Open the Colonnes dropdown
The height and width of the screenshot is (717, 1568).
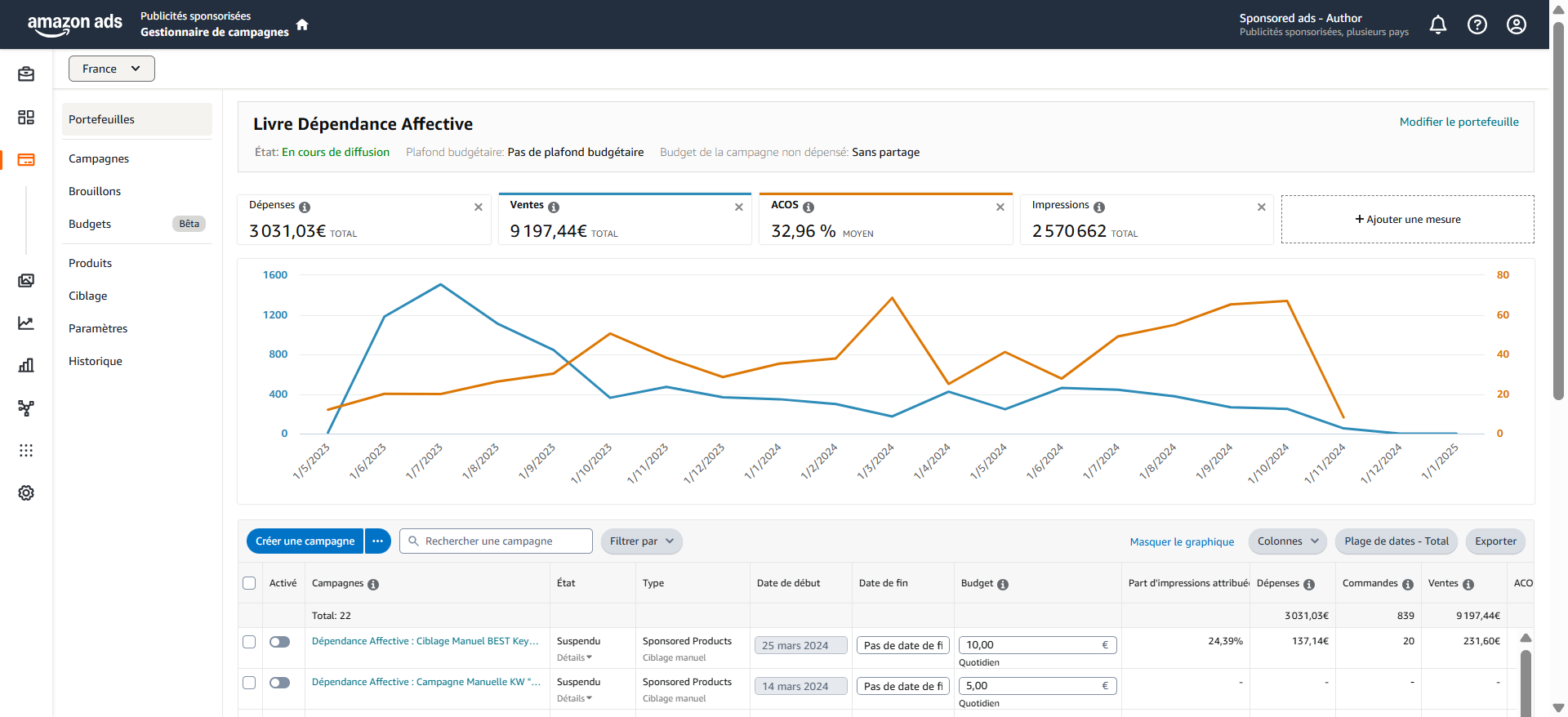click(x=1287, y=541)
